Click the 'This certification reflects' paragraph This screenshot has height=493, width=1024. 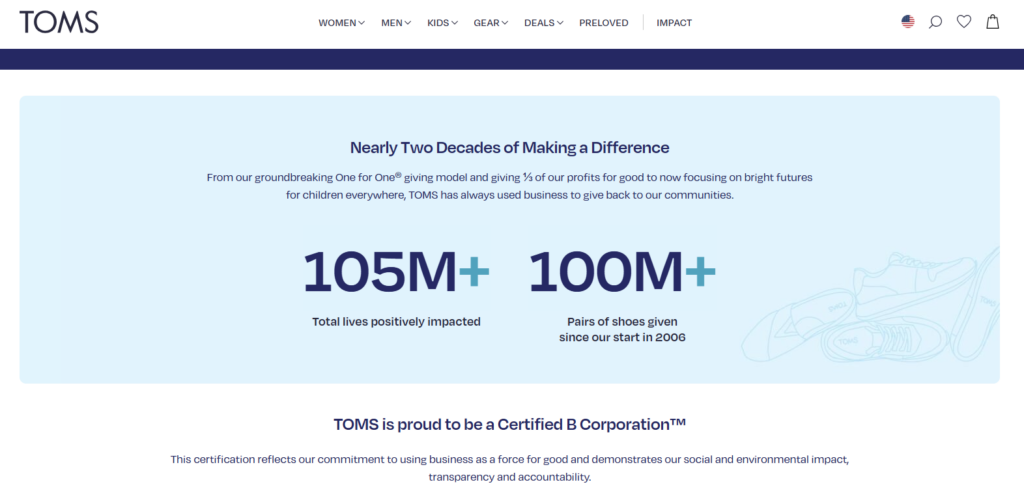pos(509,468)
